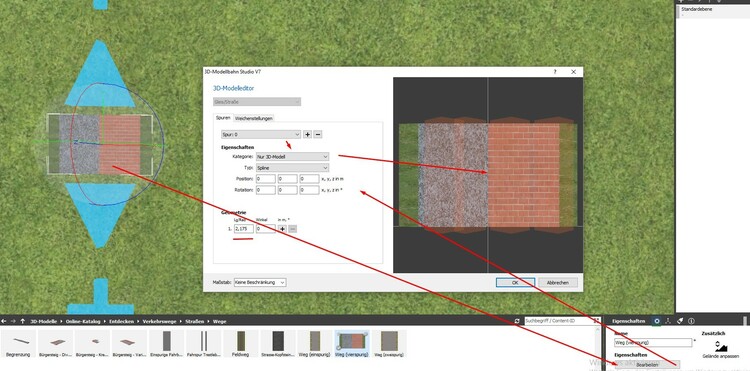Click the Position y input field
Viewport: 750px width, 371px height.
pyautogui.click(x=288, y=179)
